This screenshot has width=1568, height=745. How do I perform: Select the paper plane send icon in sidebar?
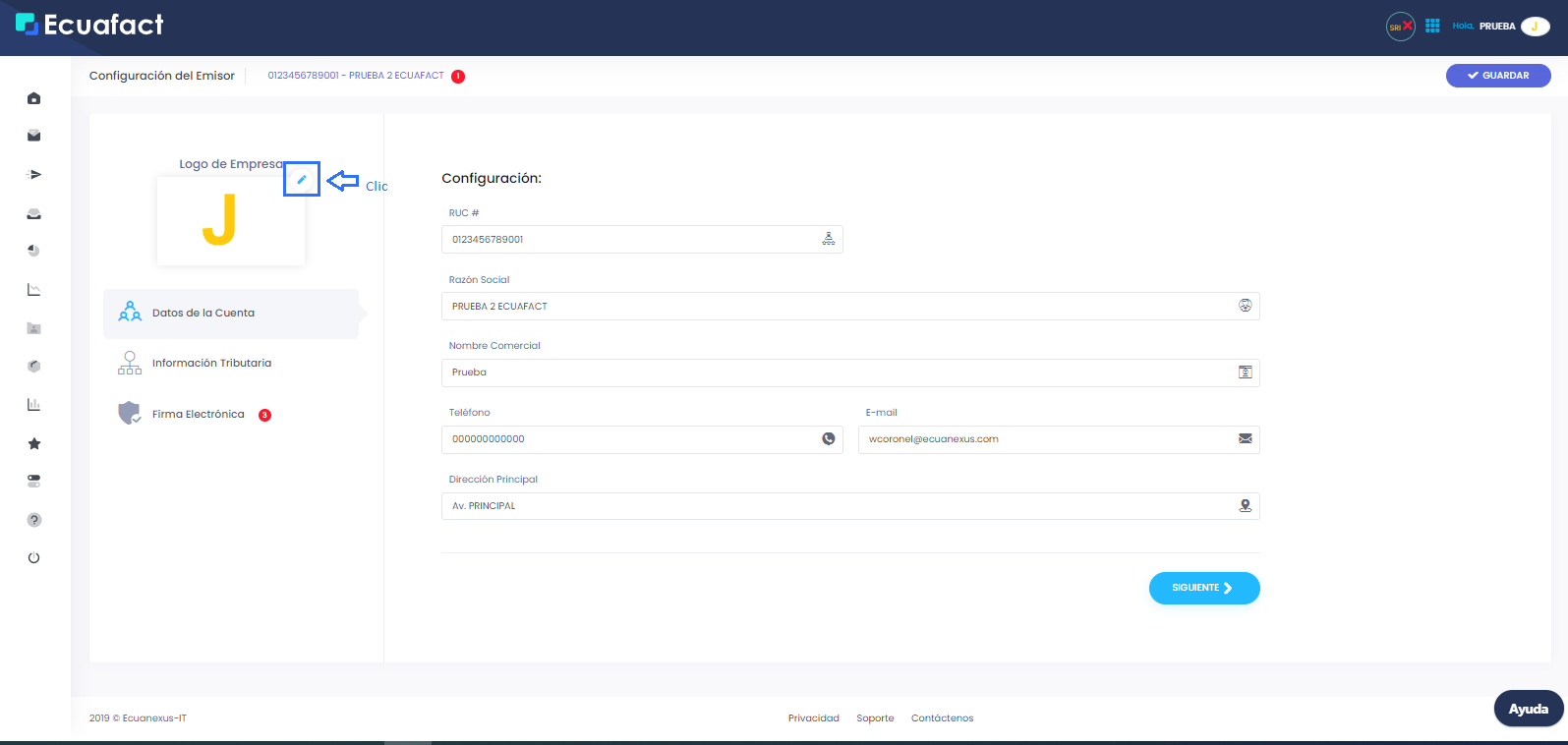[34, 175]
